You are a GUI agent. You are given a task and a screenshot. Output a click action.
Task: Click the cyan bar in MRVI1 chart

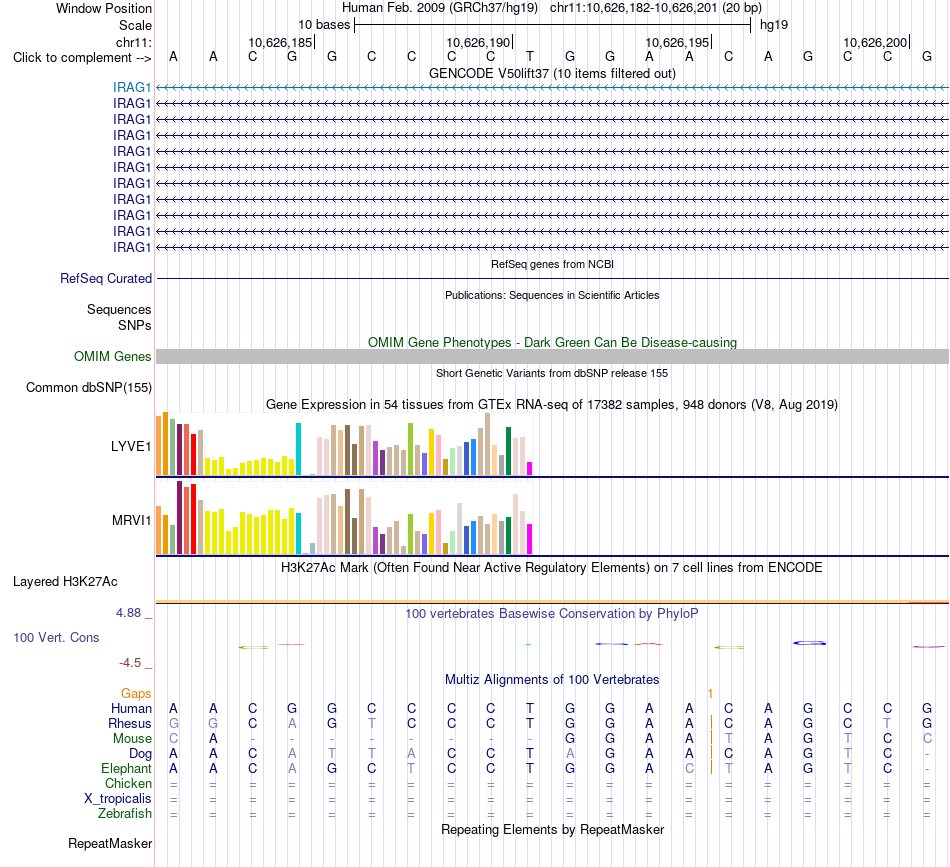298,534
